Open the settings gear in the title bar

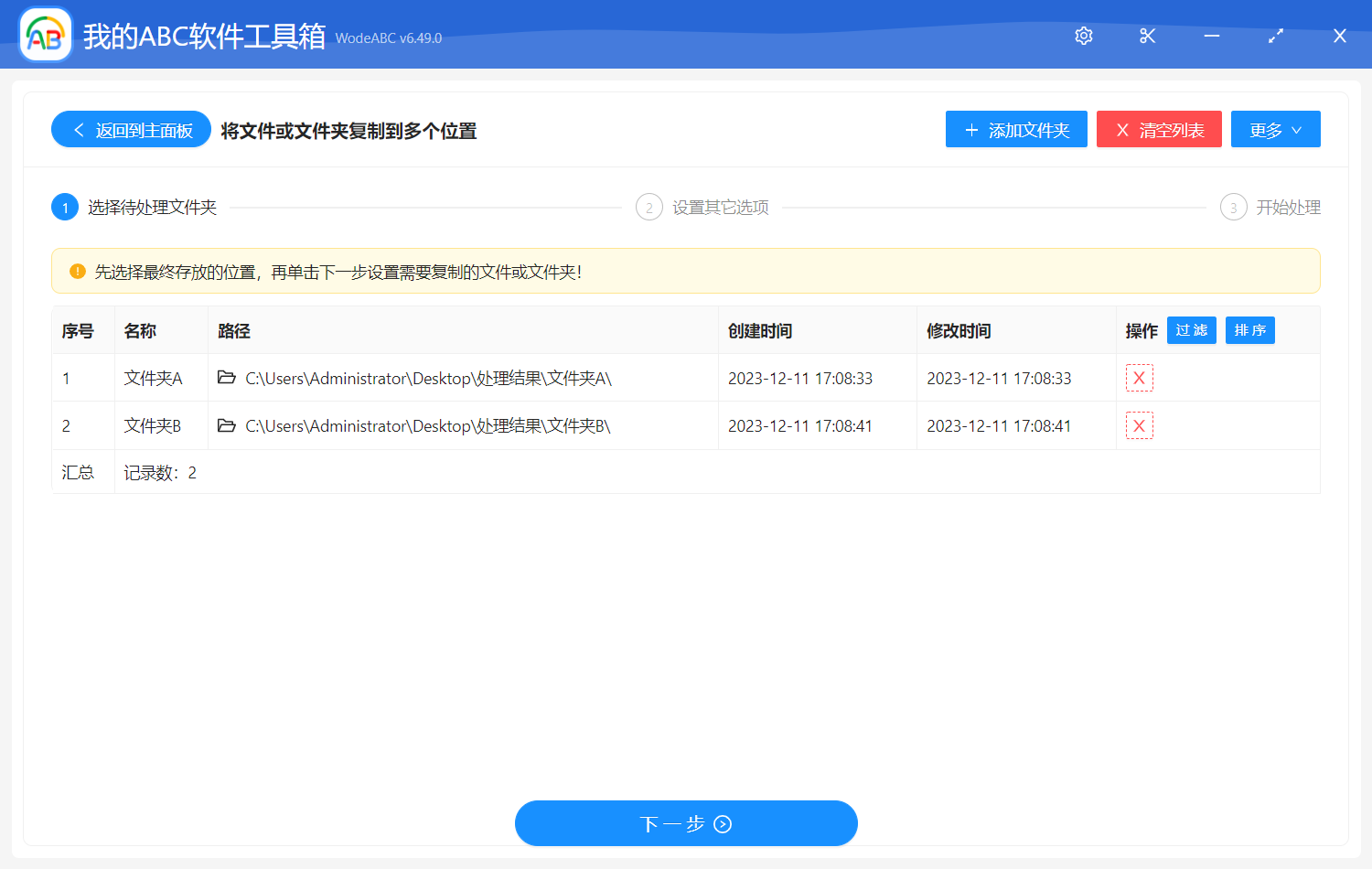(1083, 36)
